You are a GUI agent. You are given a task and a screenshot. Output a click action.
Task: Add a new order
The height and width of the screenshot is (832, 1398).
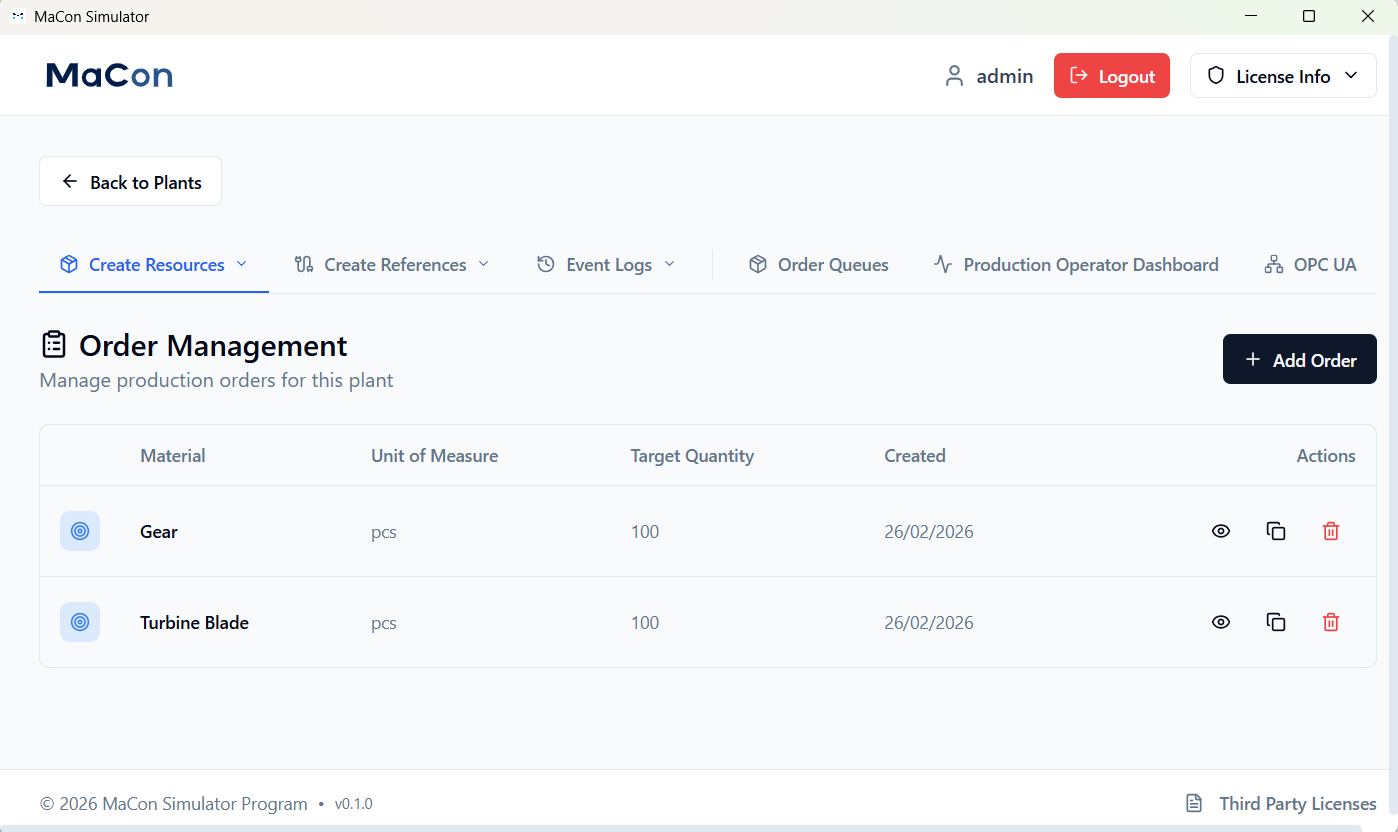(1299, 359)
